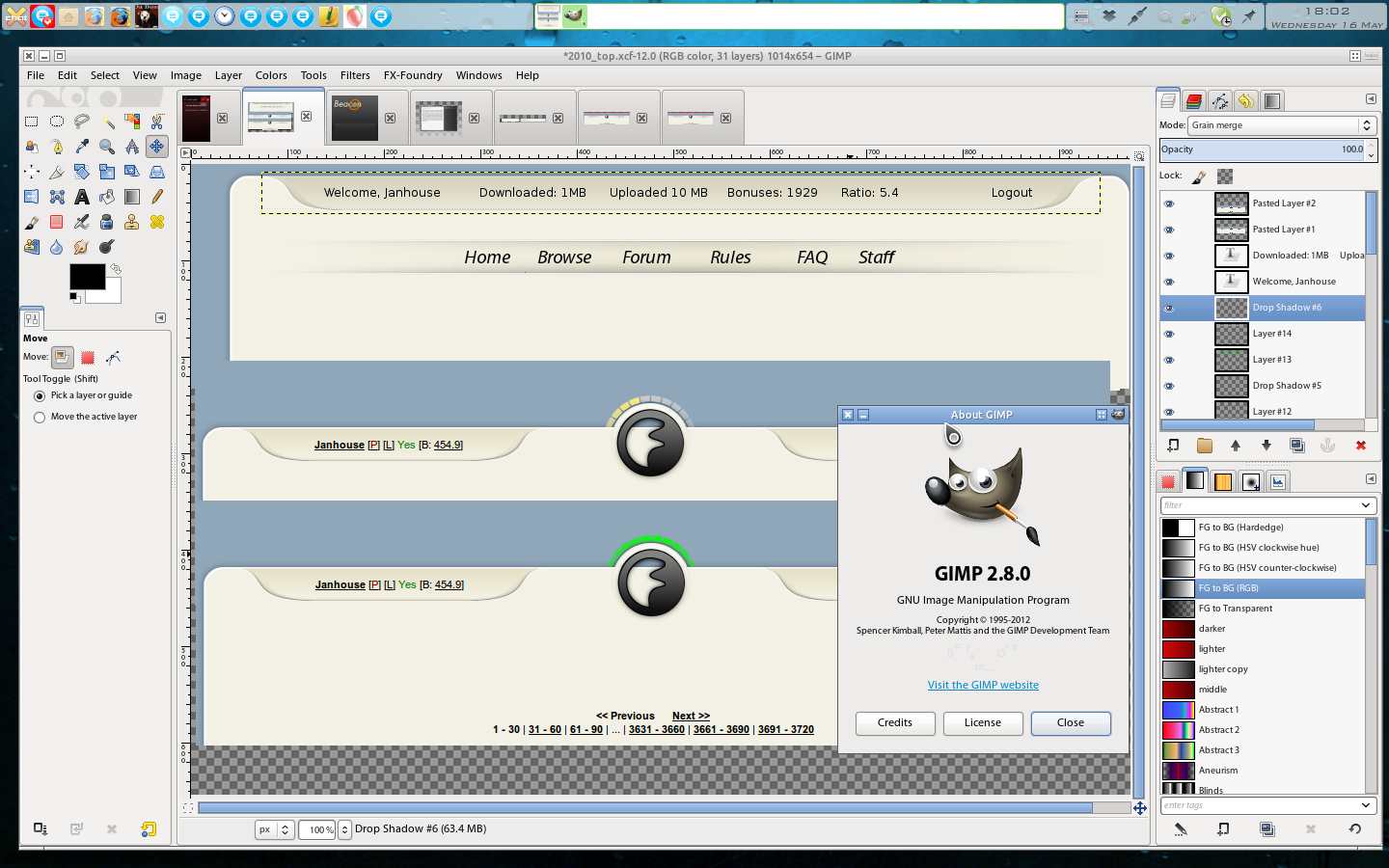Activate the Heal tool bandage icon
The image size is (1389, 868).
(x=157, y=222)
